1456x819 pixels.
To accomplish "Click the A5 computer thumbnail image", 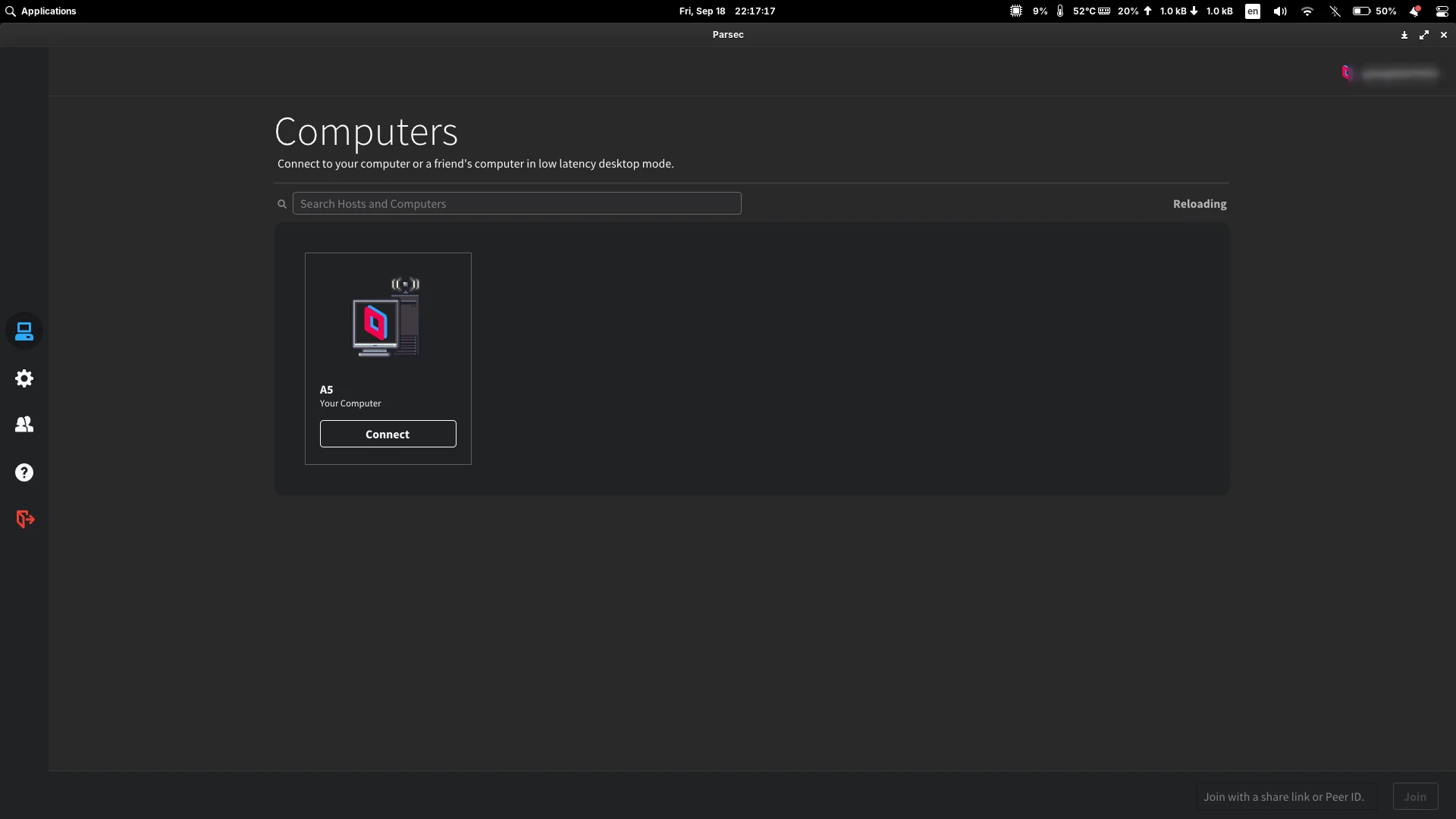I will [x=386, y=317].
